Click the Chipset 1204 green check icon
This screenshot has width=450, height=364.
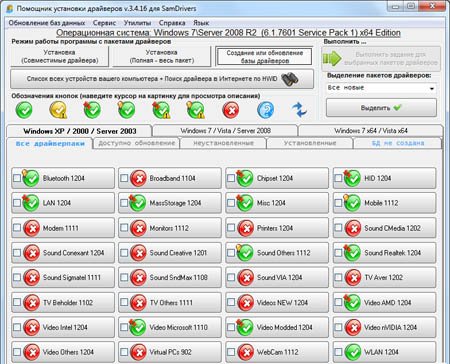pyautogui.click(x=245, y=178)
